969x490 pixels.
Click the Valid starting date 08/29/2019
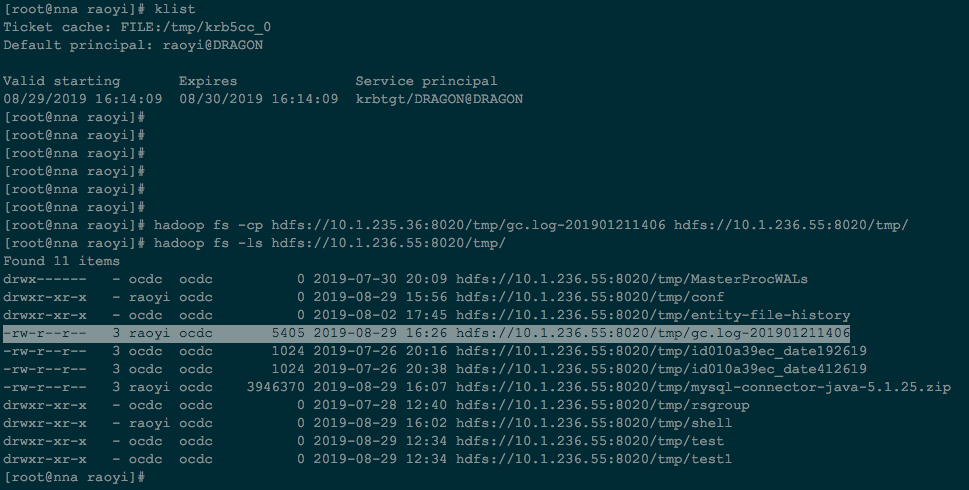[32, 99]
